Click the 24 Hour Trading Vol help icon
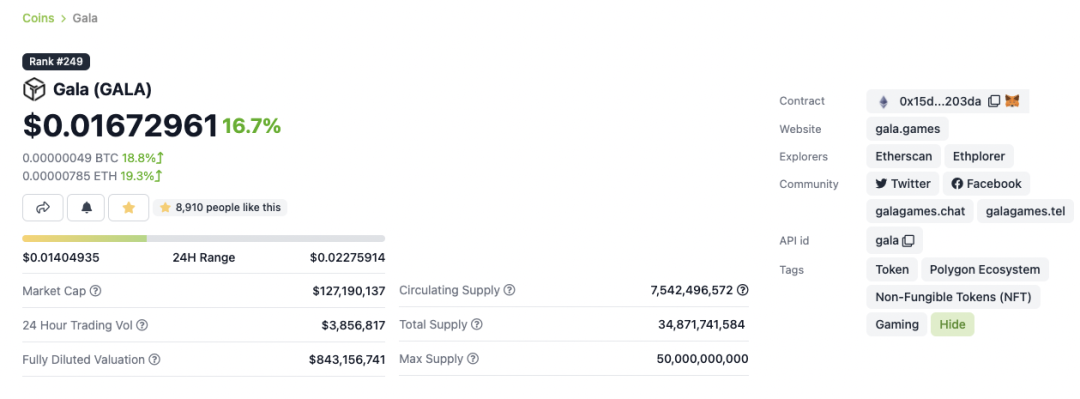The height and width of the screenshot is (399, 1080). (142, 325)
